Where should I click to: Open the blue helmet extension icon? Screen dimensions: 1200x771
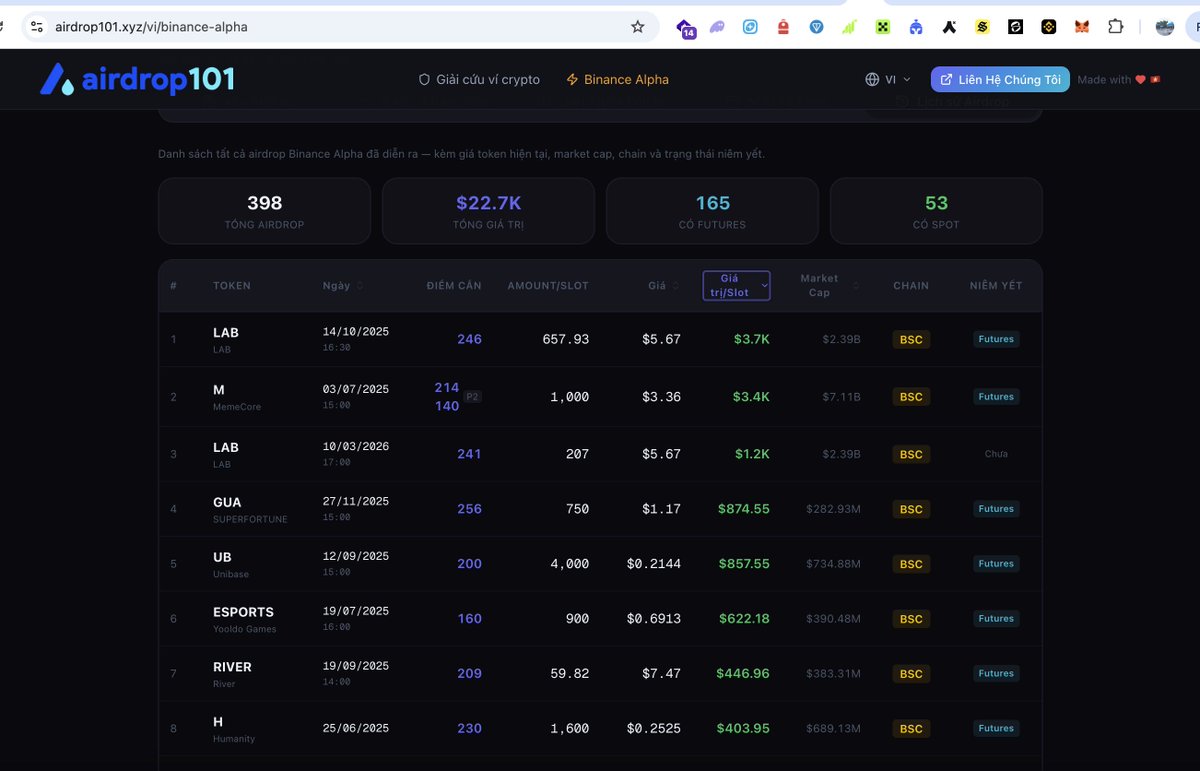[916, 27]
